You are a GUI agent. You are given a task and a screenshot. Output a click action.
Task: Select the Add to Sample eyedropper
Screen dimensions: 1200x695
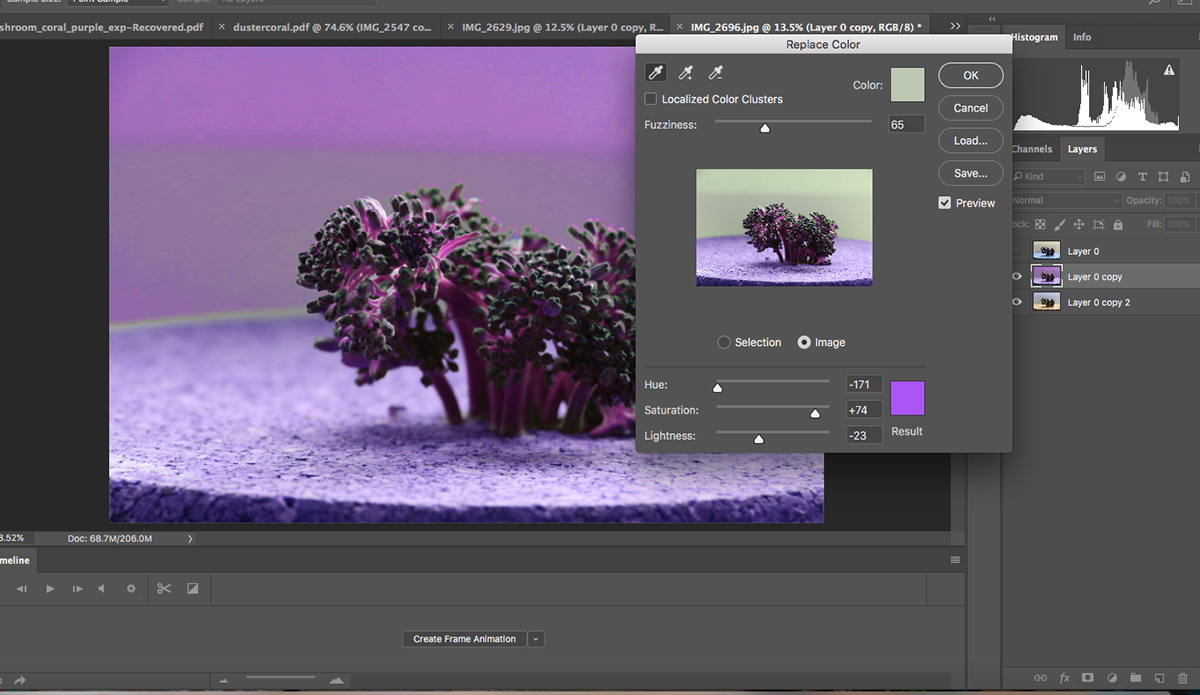pyautogui.click(x=686, y=72)
